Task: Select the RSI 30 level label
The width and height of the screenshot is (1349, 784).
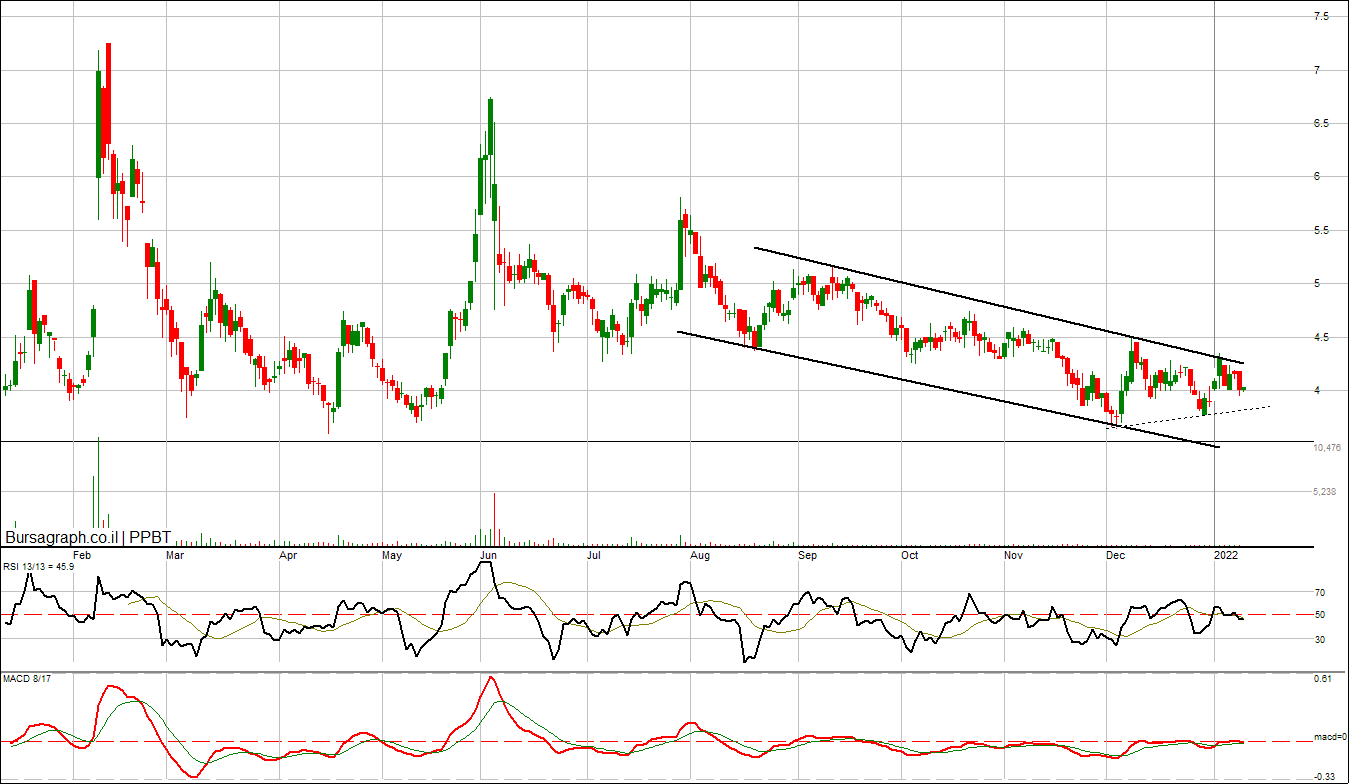Action: click(1321, 639)
